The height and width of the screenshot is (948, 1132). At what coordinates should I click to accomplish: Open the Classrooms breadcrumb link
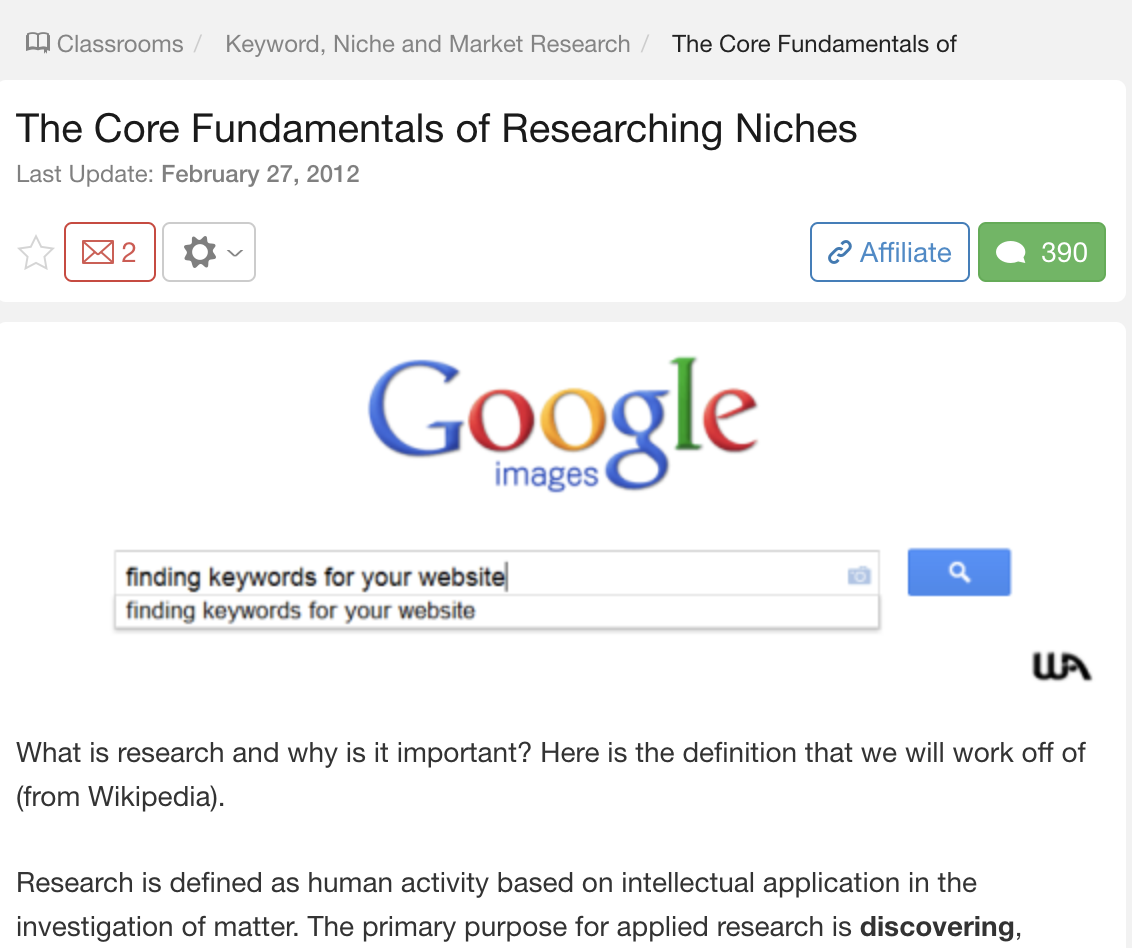(120, 44)
